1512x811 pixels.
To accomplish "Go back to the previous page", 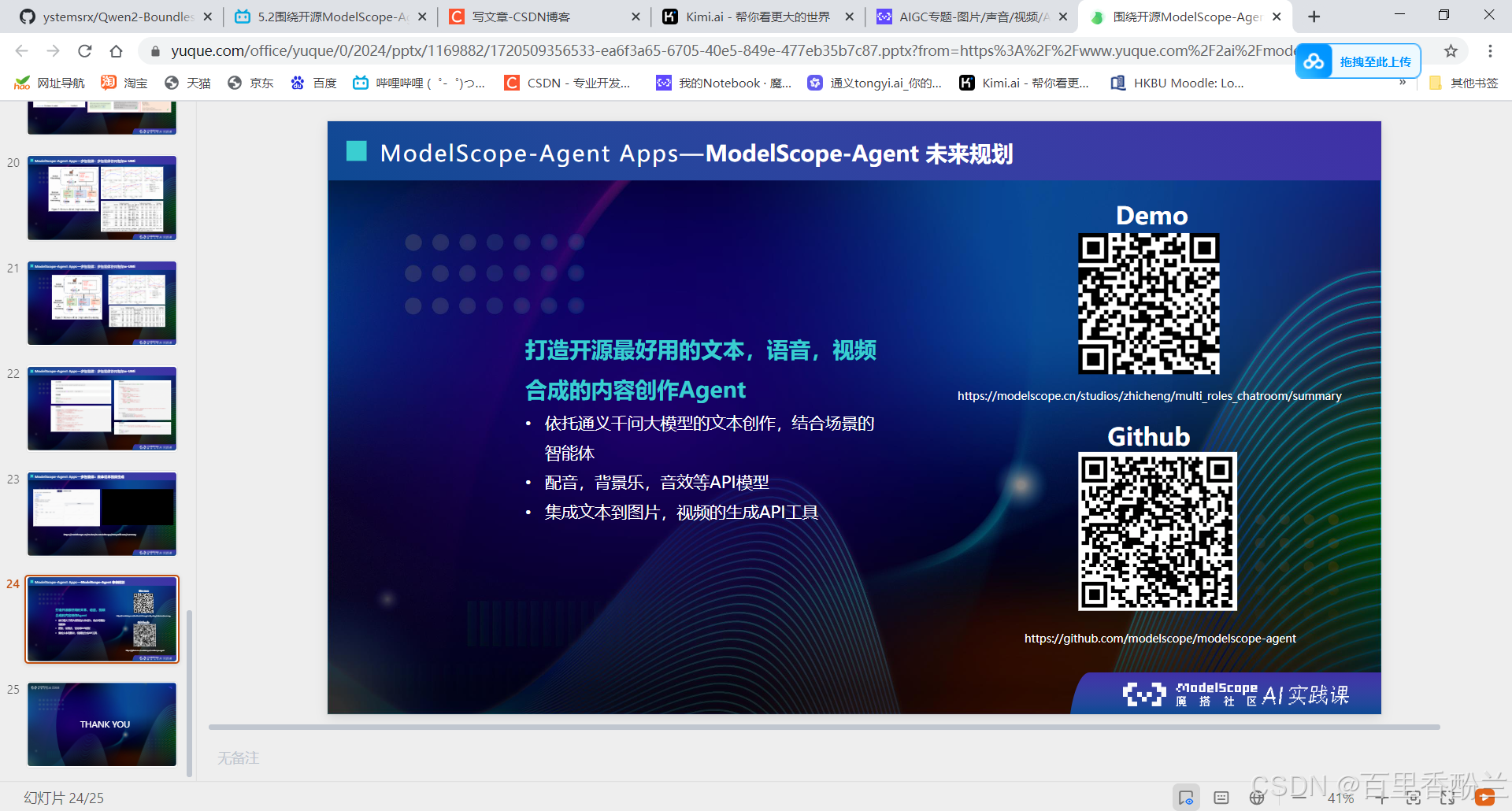I will click(21, 51).
